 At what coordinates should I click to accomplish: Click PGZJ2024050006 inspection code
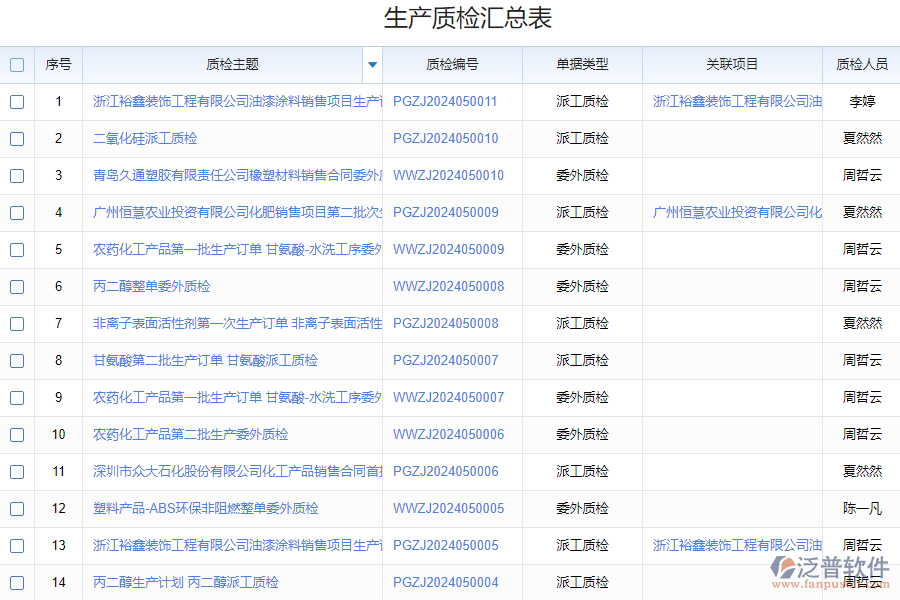445,472
